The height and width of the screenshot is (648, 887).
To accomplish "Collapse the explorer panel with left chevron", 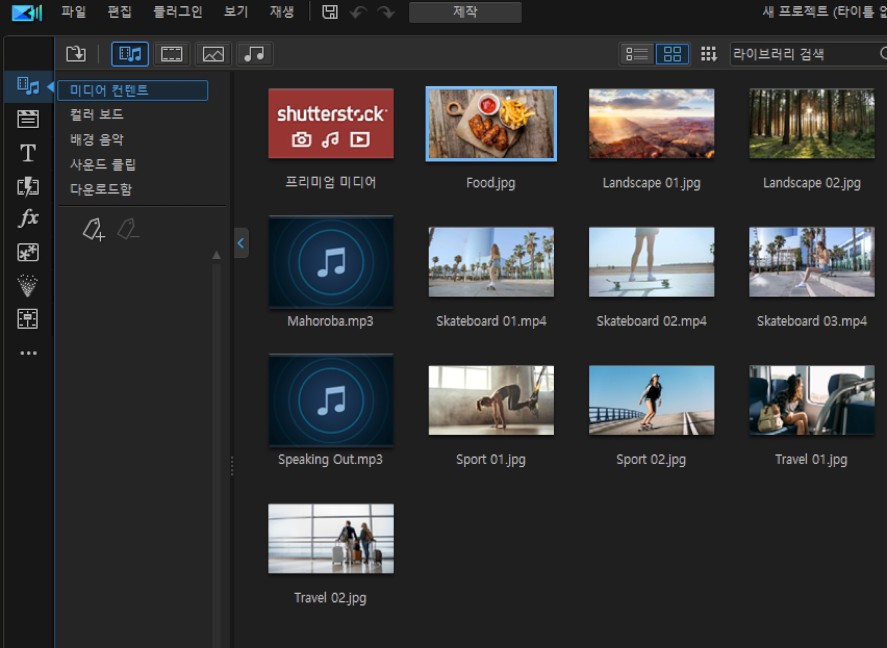I will pyautogui.click(x=241, y=243).
